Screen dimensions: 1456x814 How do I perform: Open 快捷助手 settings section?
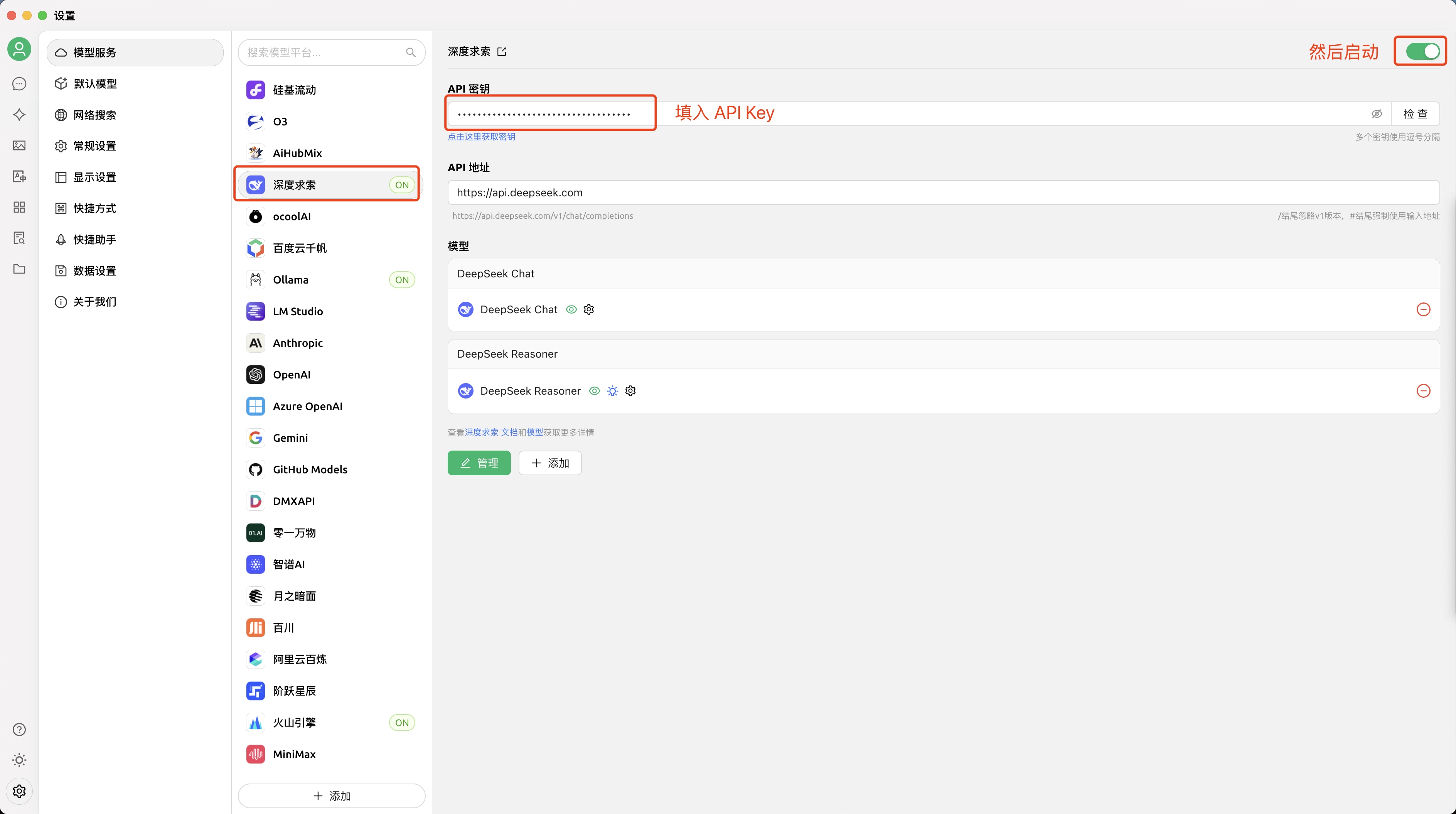[135, 240]
